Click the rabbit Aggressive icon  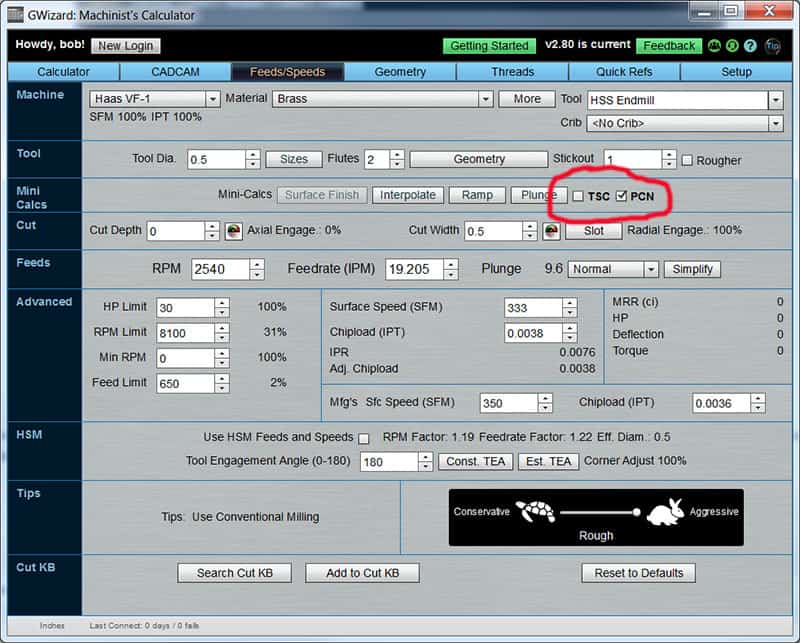coord(666,512)
